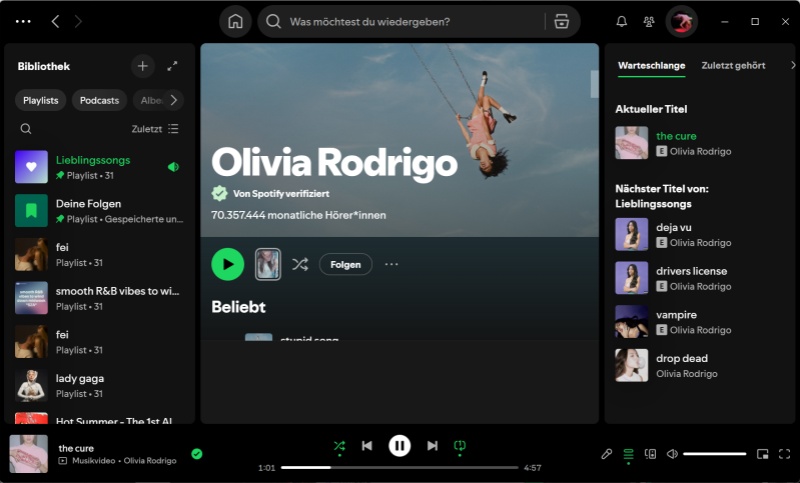Expand the Bibliothek panel with arrows icon

click(172, 66)
